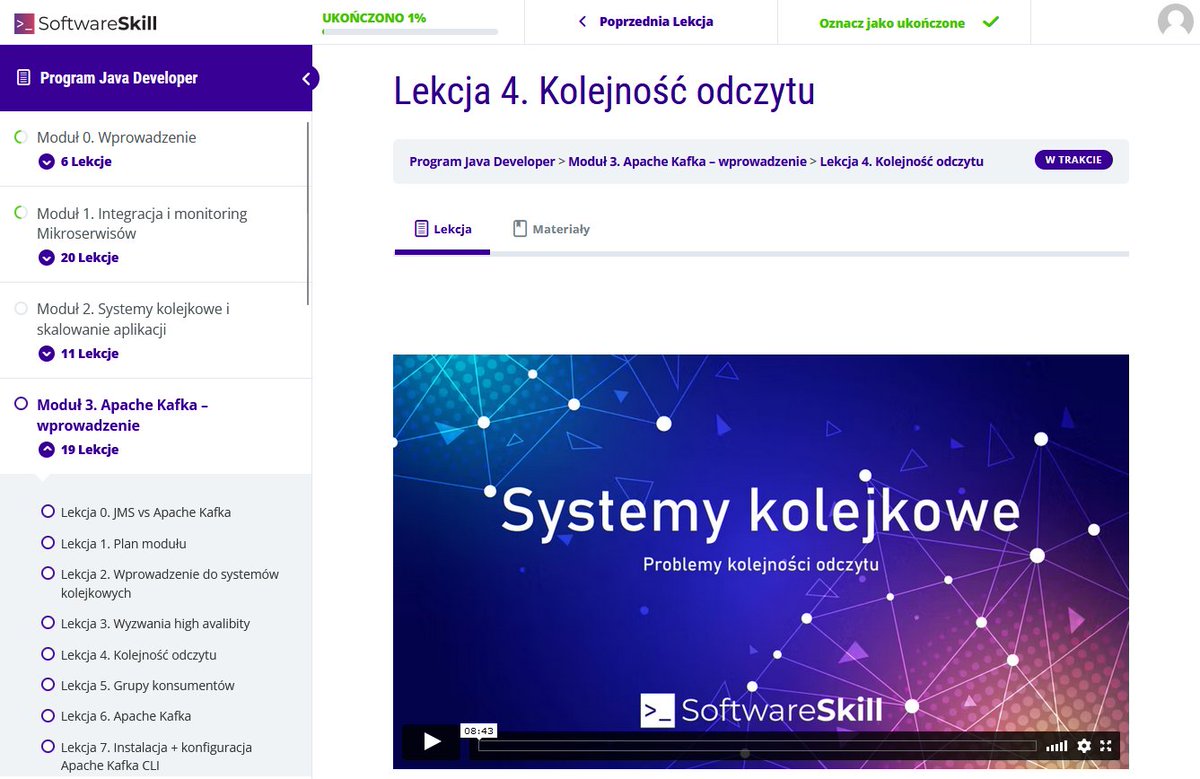
Task: Seek in the video progress bar
Action: coord(757,745)
